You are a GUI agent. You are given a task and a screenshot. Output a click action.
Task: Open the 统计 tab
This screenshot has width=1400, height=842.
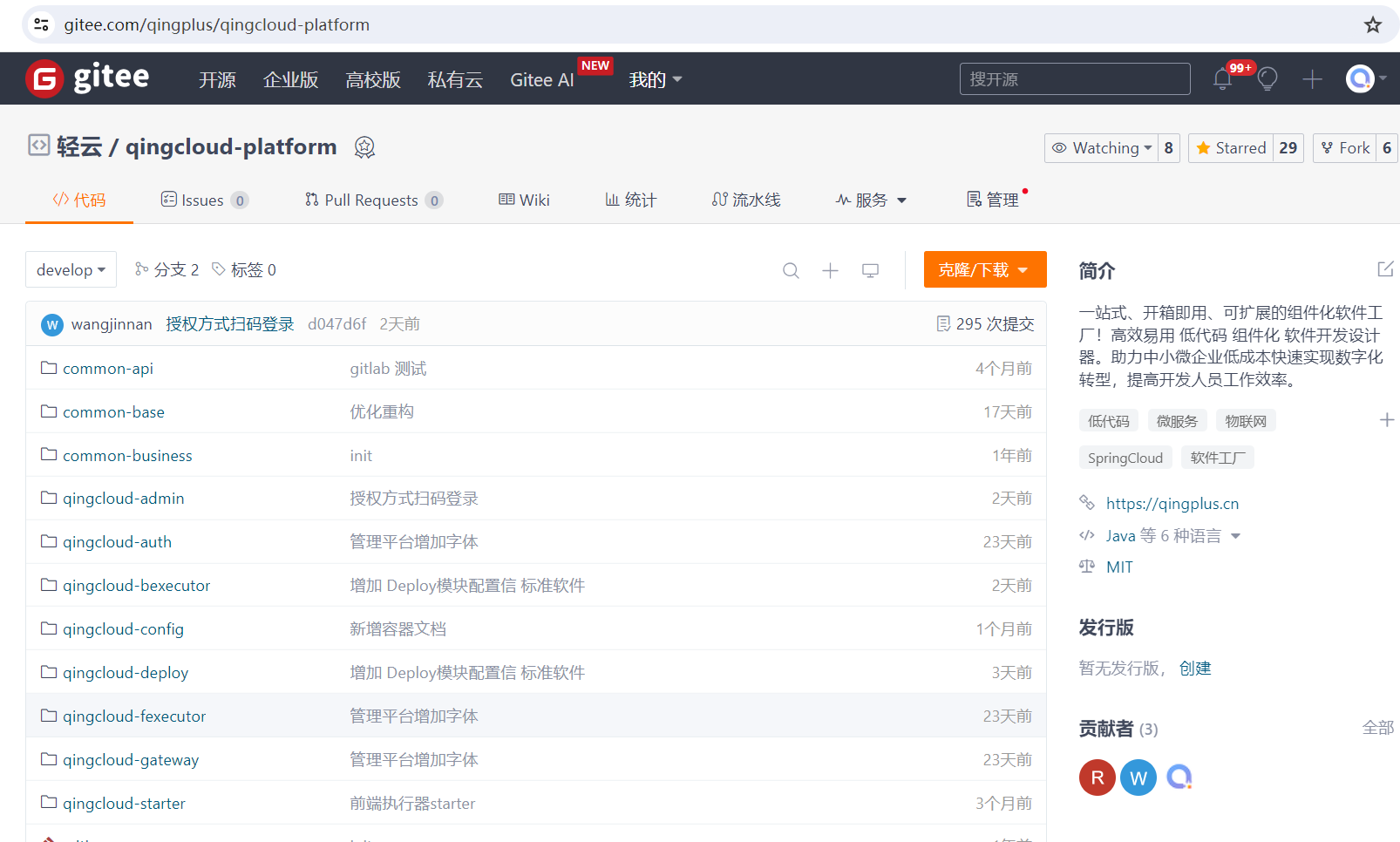pyautogui.click(x=630, y=200)
